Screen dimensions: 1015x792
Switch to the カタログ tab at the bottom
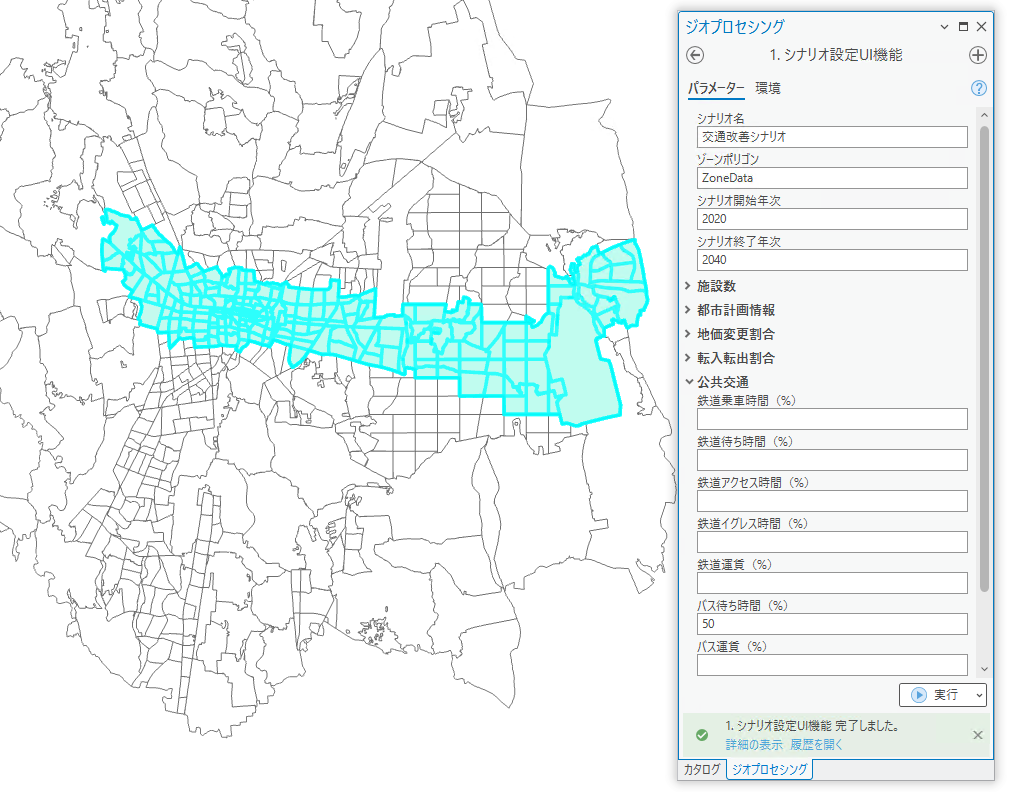tap(702, 771)
